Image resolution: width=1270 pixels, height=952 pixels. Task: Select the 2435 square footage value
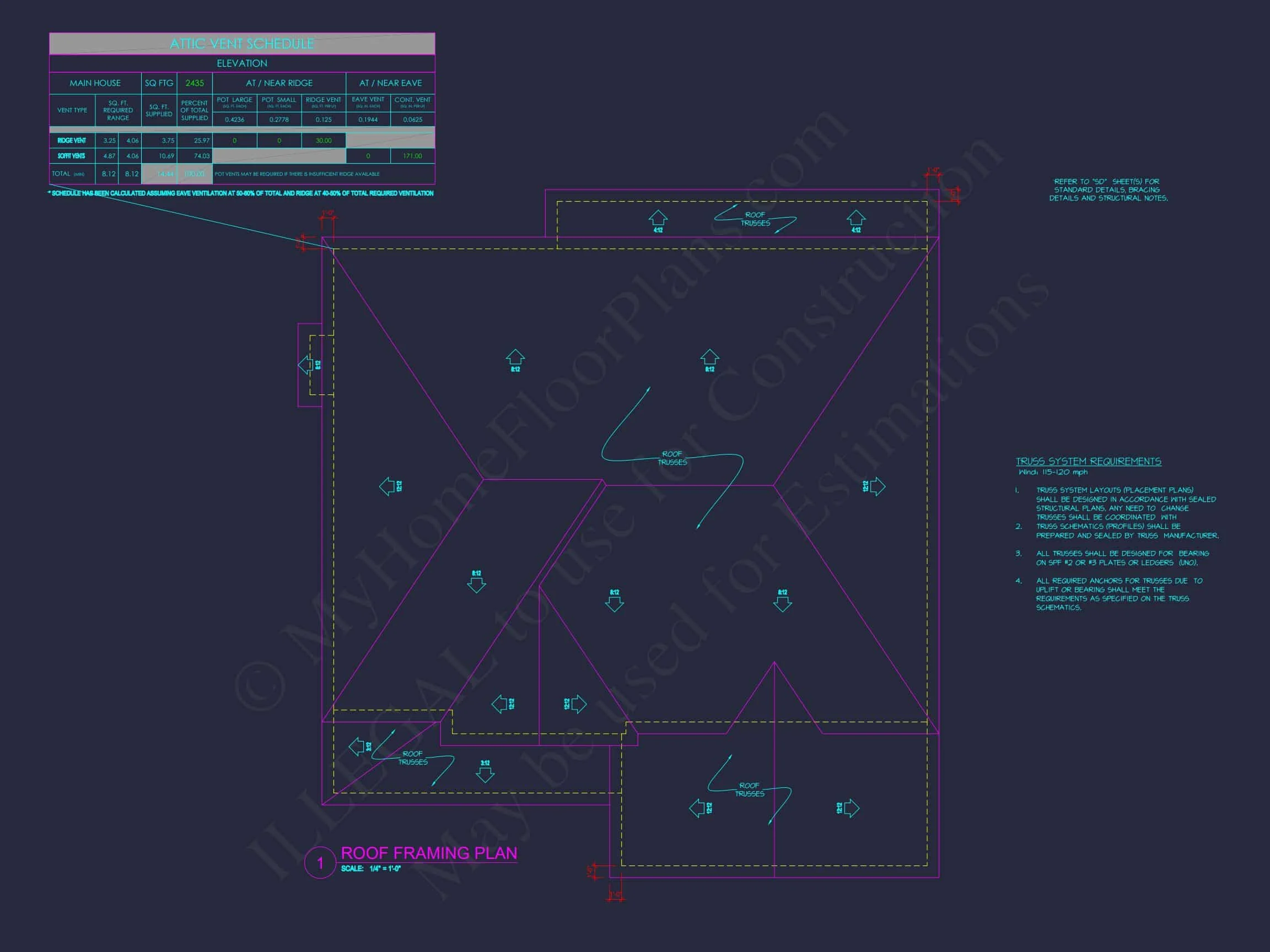point(195,83)
